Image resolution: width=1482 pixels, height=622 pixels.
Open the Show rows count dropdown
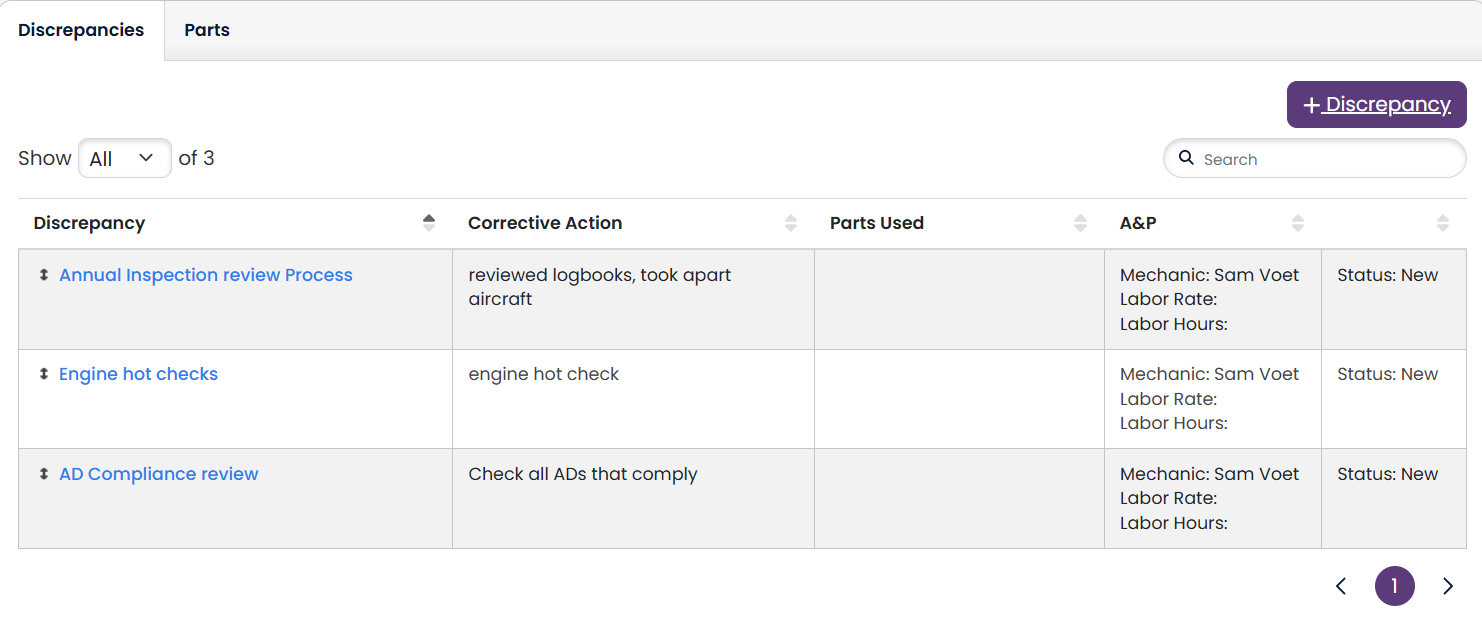[124, 158]
